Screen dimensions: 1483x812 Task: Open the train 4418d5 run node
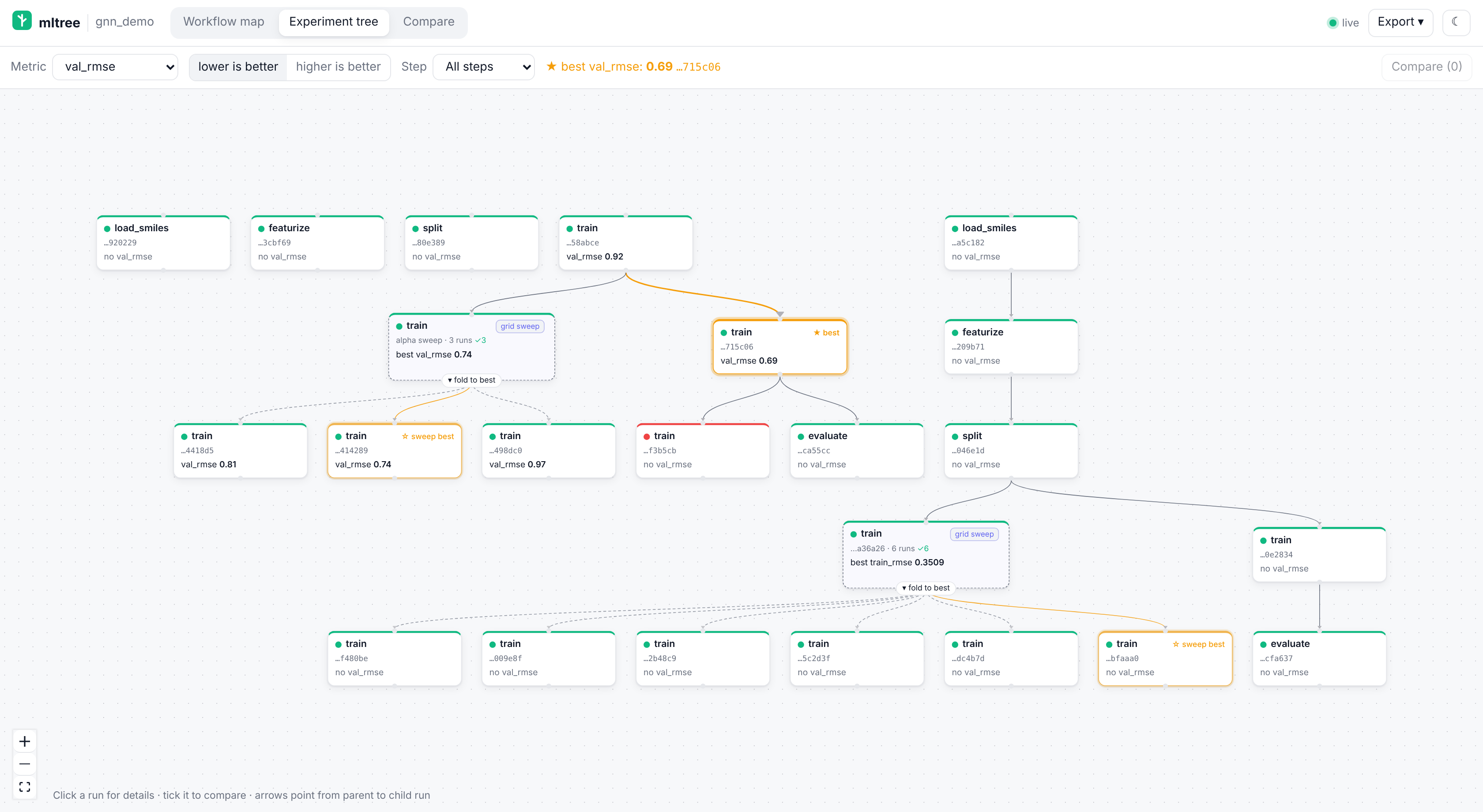[240, 450]
